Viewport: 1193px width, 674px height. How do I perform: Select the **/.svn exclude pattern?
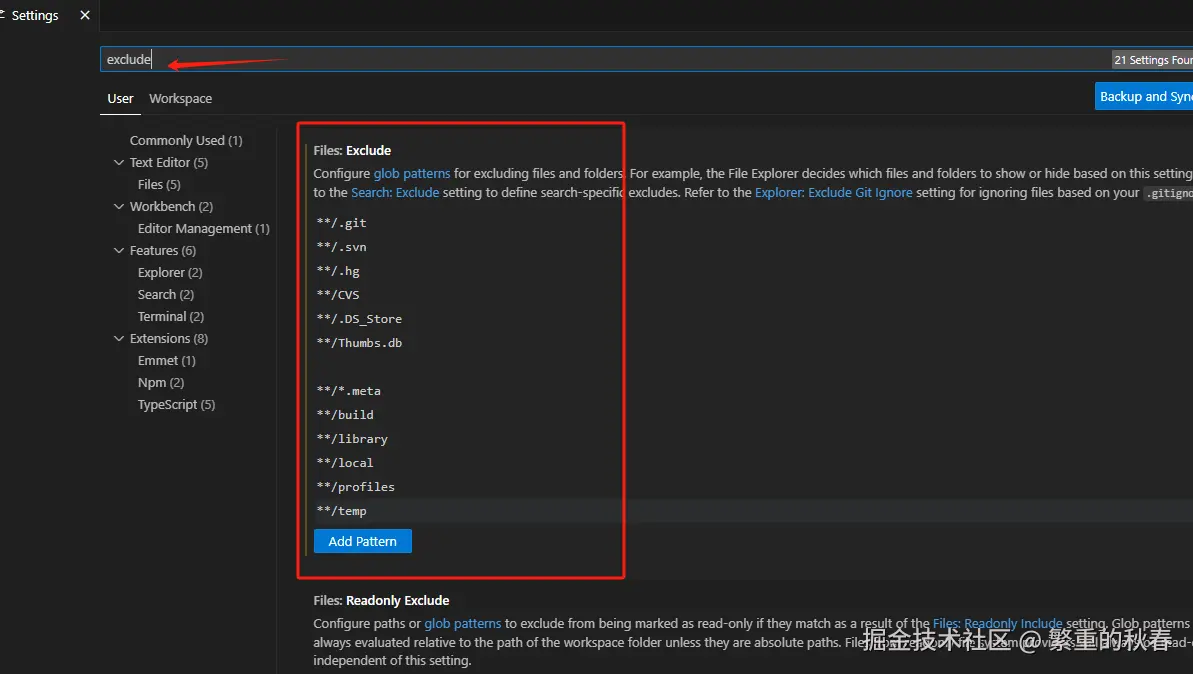tap(342, 247)
